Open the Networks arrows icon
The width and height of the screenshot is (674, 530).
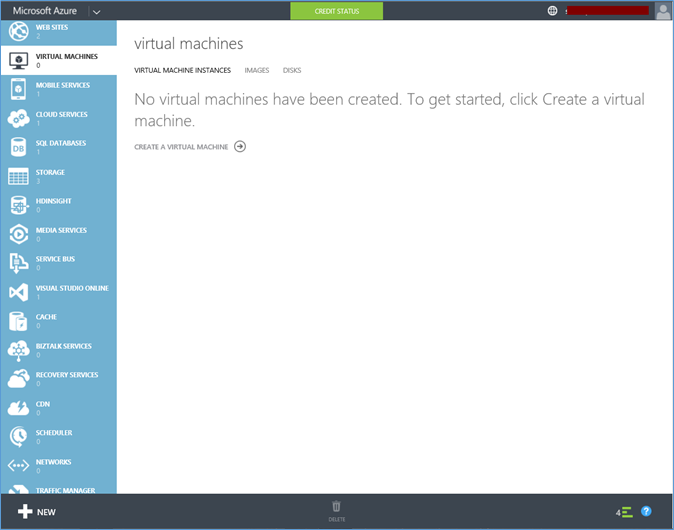click(18, 466)
